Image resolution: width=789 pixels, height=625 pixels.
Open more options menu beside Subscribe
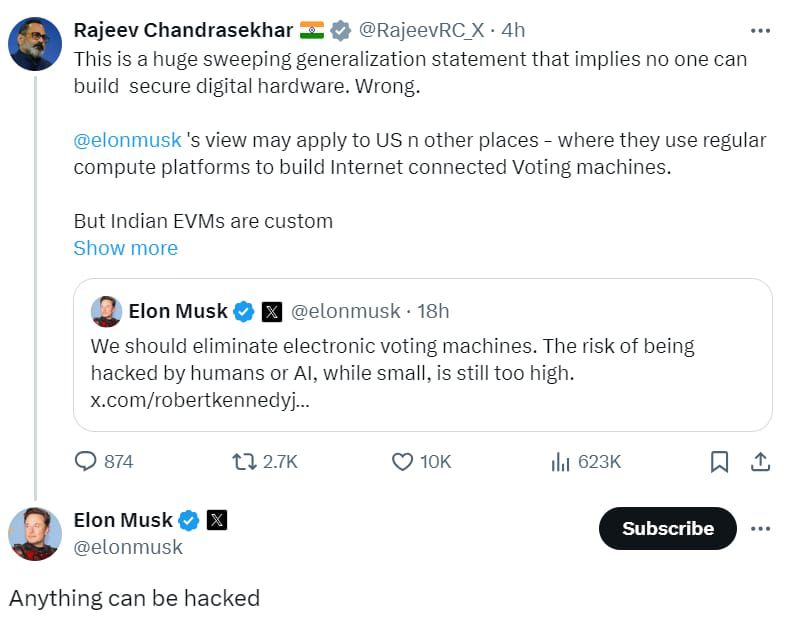[x=760, y=528]
